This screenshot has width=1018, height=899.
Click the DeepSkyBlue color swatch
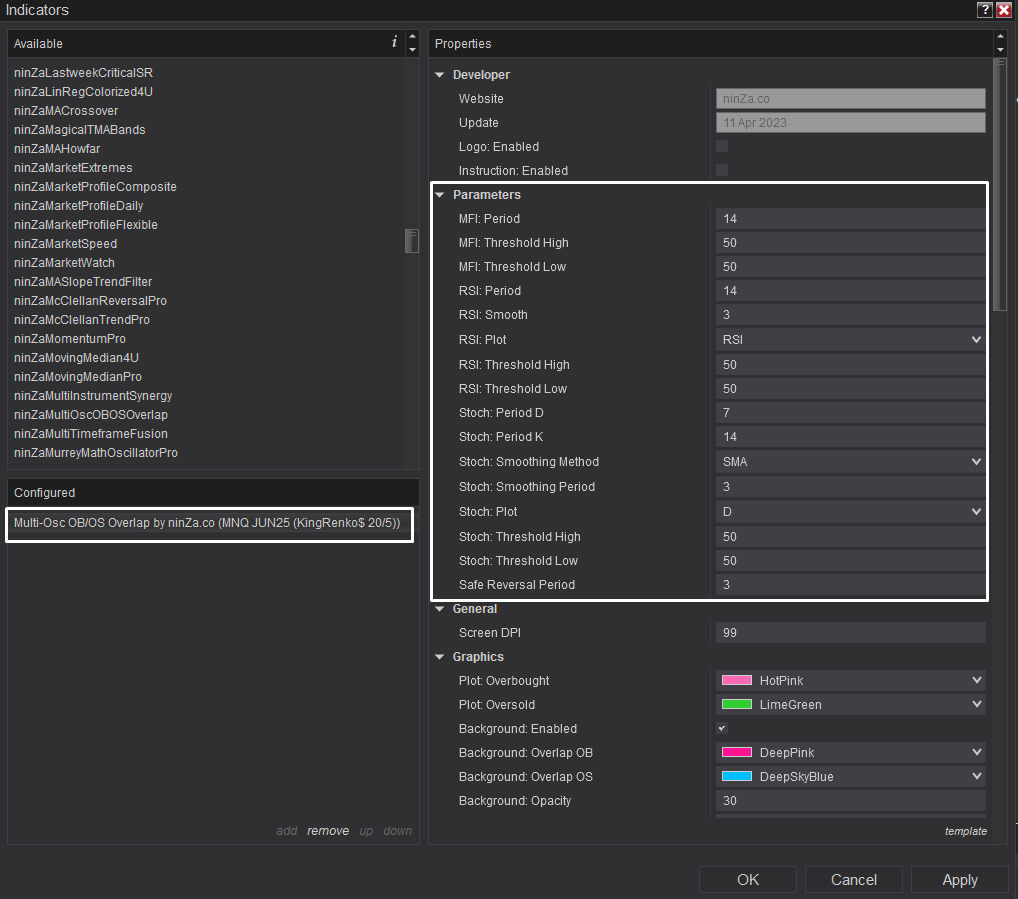[x=737, y=776]
